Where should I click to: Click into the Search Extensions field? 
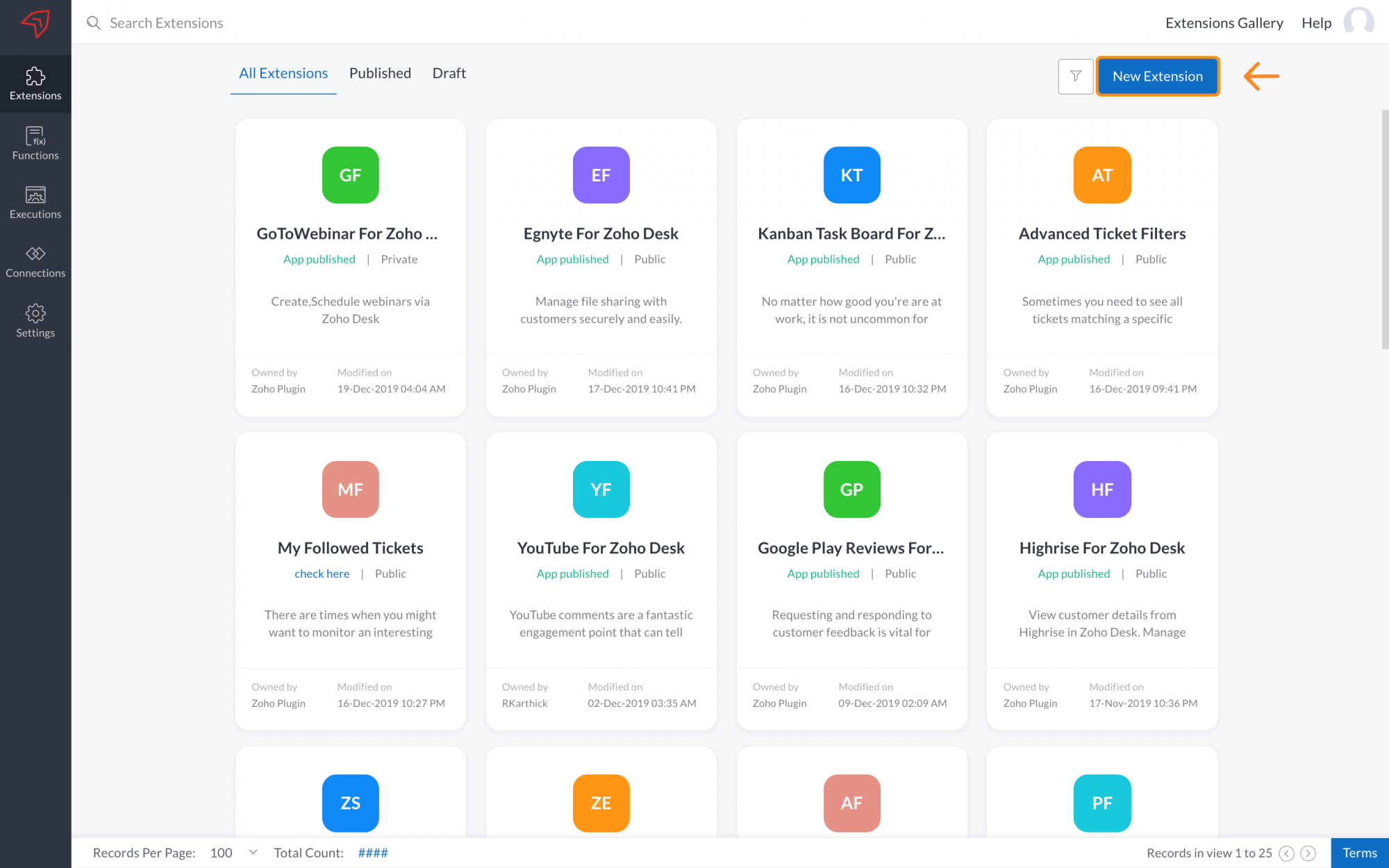[167, 23]
